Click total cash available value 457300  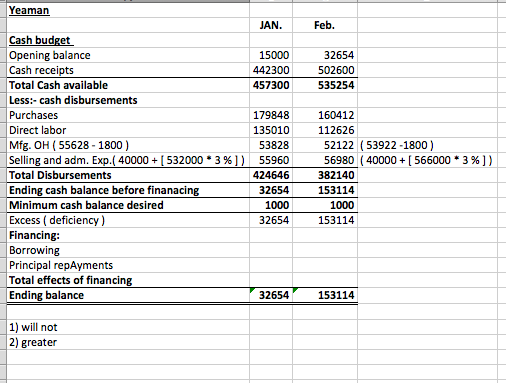pyautogui.click(x=271, y=85)
